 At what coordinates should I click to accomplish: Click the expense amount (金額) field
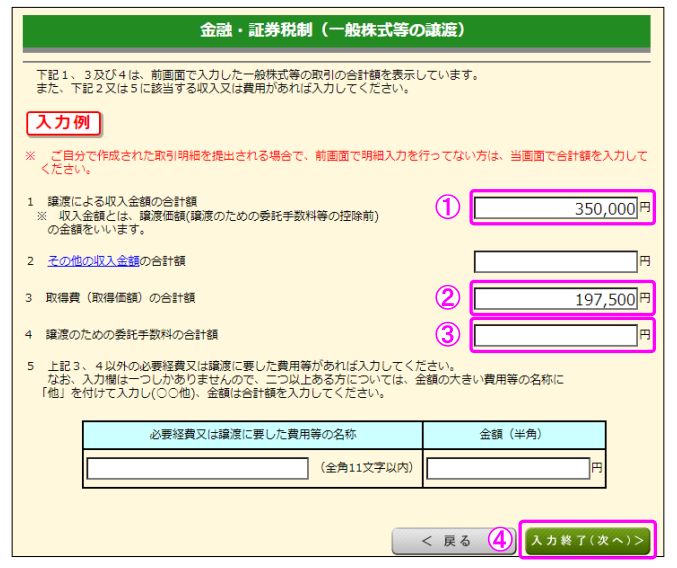click(x=508, y=468)
